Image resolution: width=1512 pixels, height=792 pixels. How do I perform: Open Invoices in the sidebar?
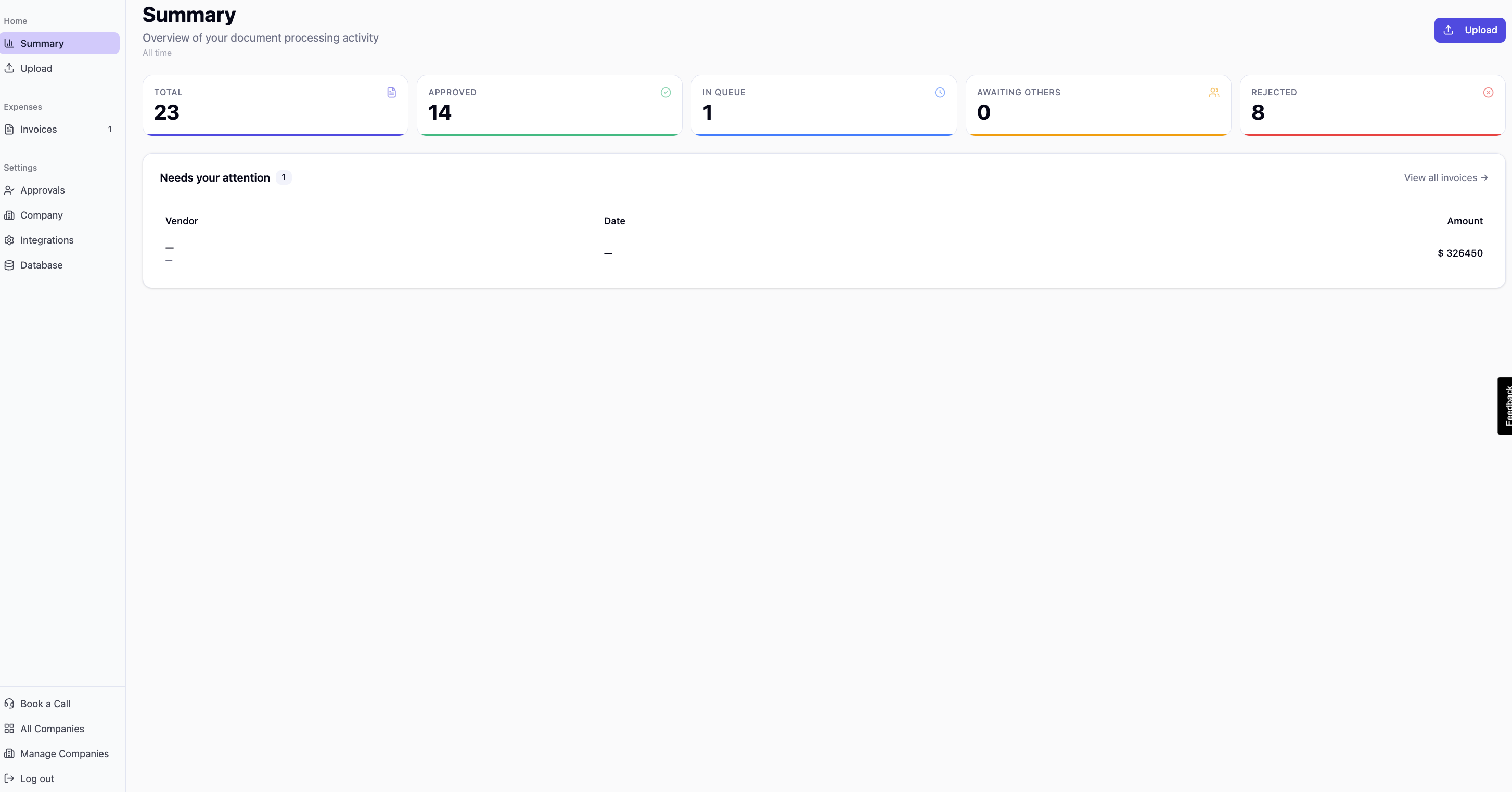coord(60,129)
